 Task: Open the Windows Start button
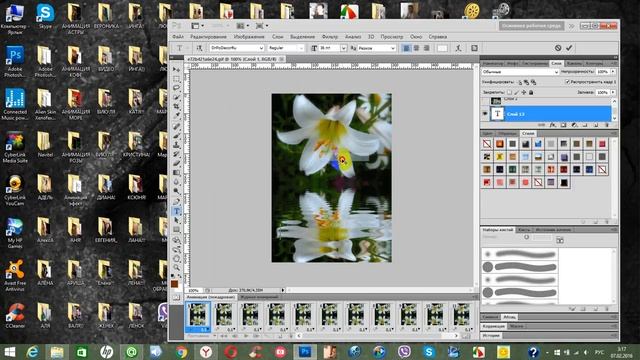pyautogui.click(x=10, y=352)
